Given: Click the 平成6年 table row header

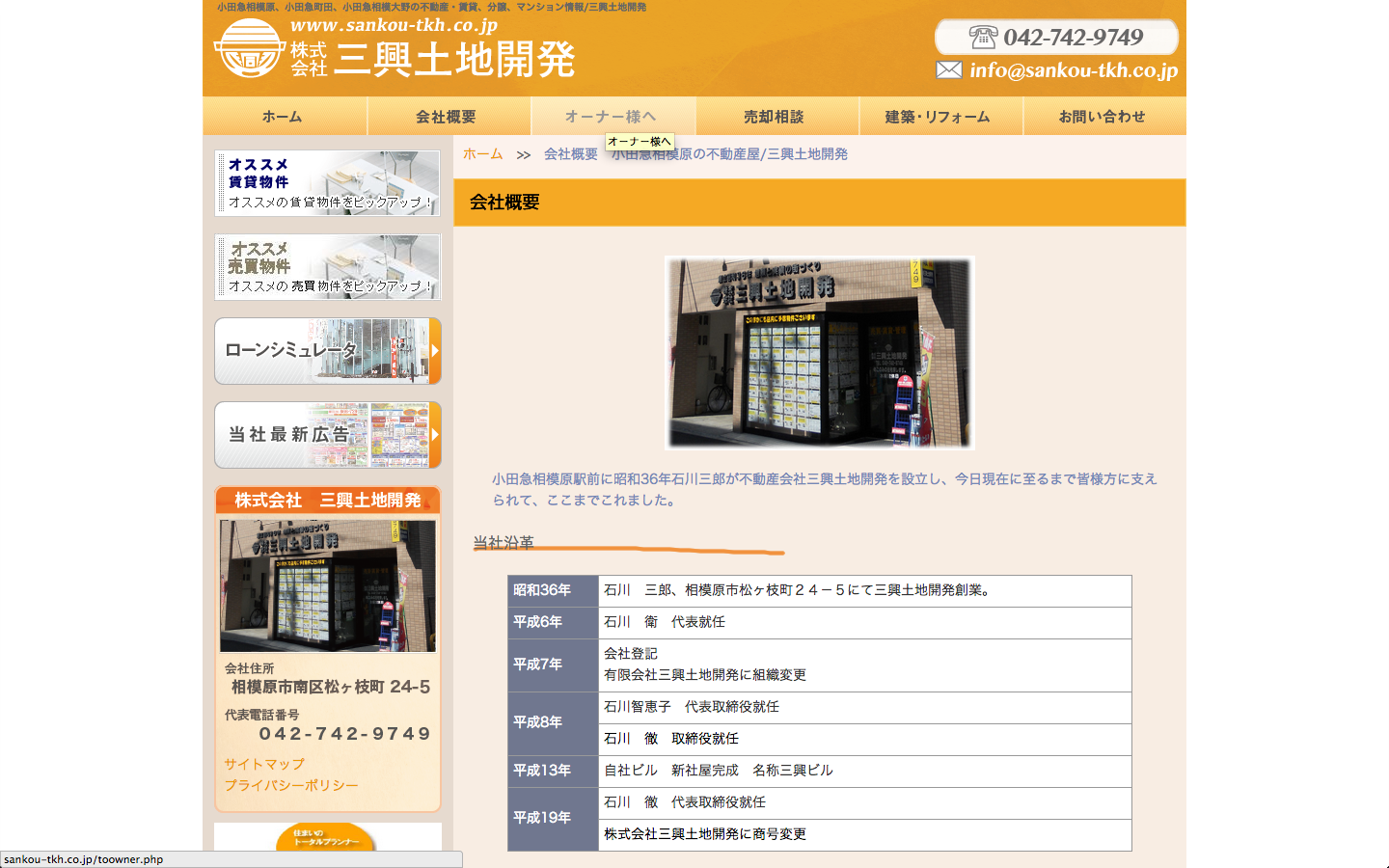Looking at the screenshot, I should tap(554, 622).
